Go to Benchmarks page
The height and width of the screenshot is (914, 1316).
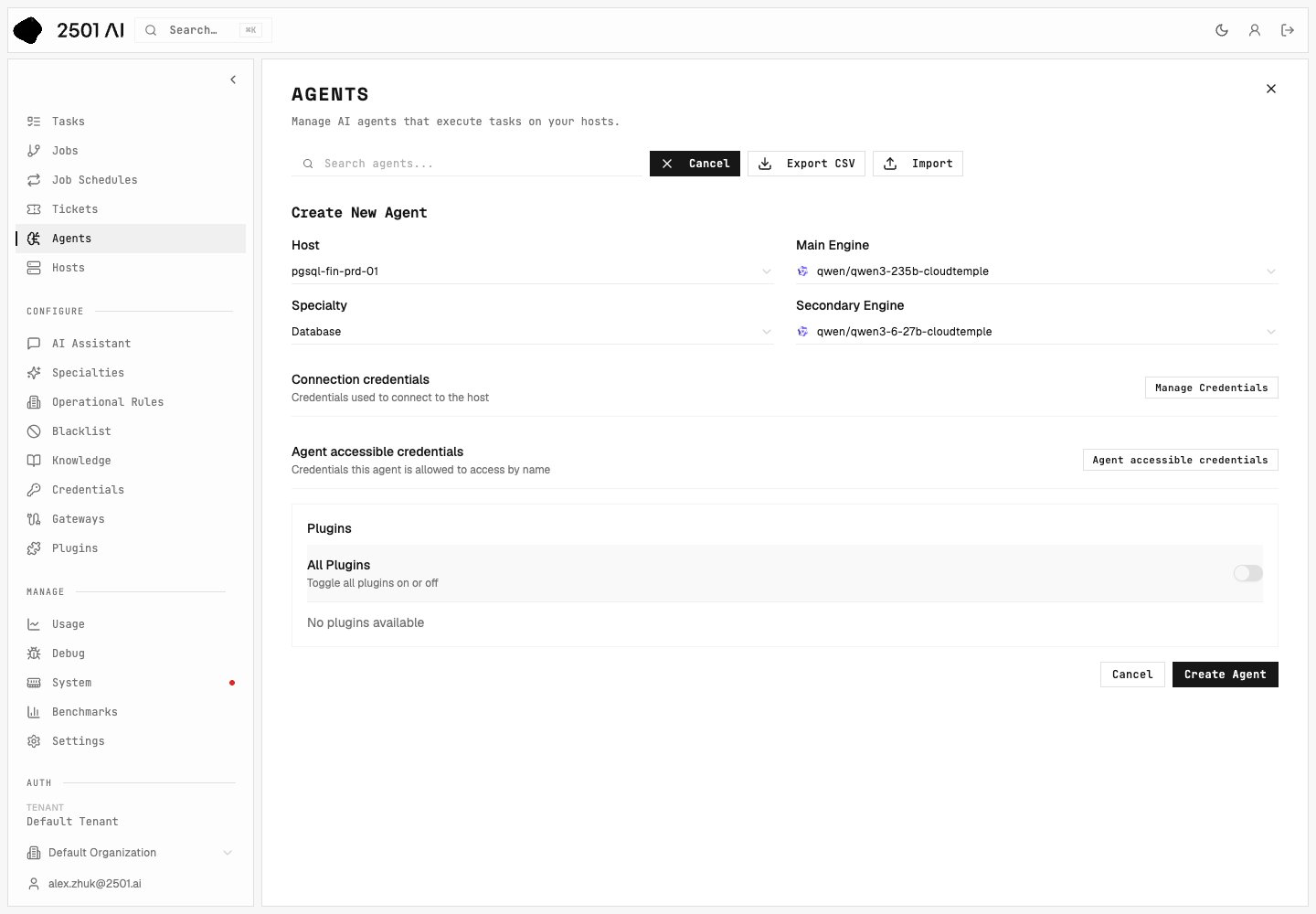pos(131,712)
